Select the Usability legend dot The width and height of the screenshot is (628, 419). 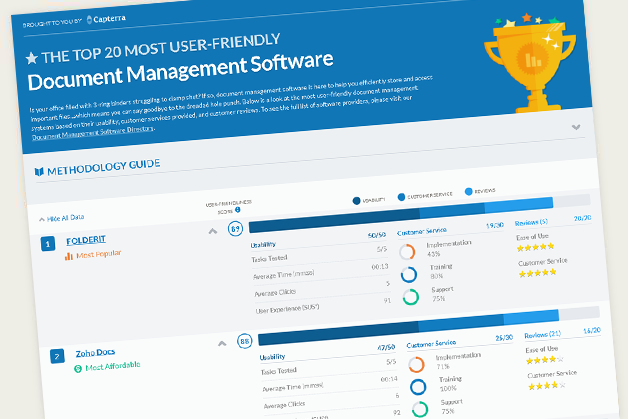(356, 201)
